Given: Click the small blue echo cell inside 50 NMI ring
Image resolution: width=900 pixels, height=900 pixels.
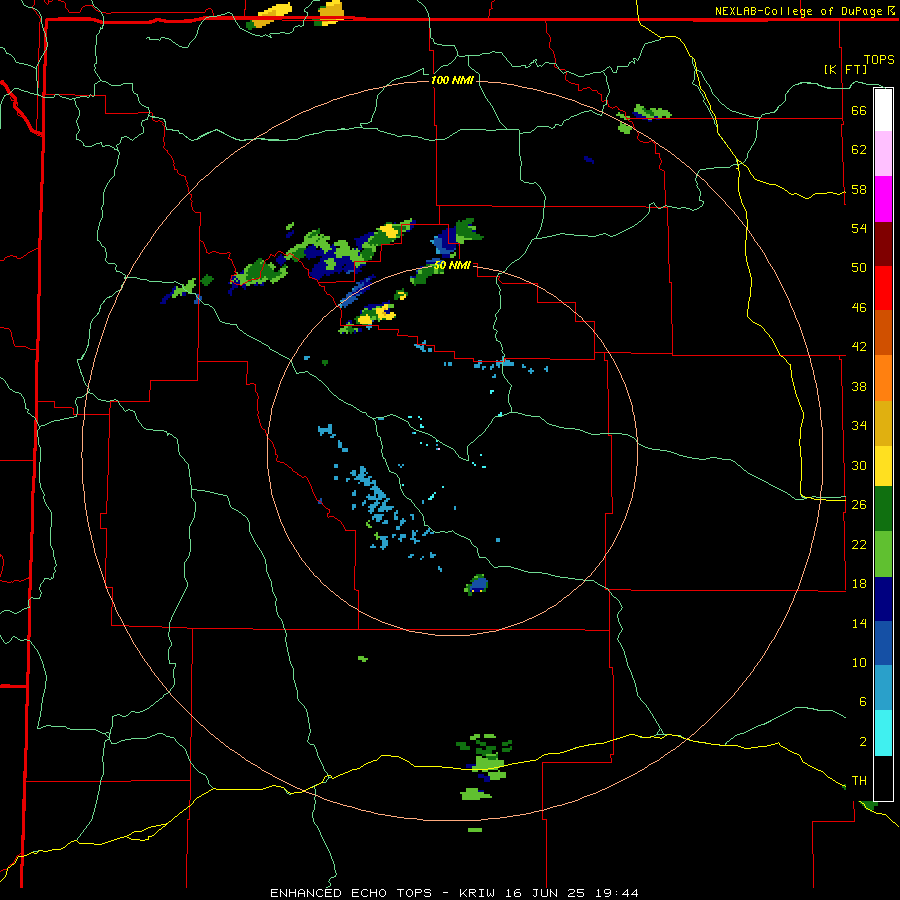Looking at the screenshot, I should click(x=477, y=584).
